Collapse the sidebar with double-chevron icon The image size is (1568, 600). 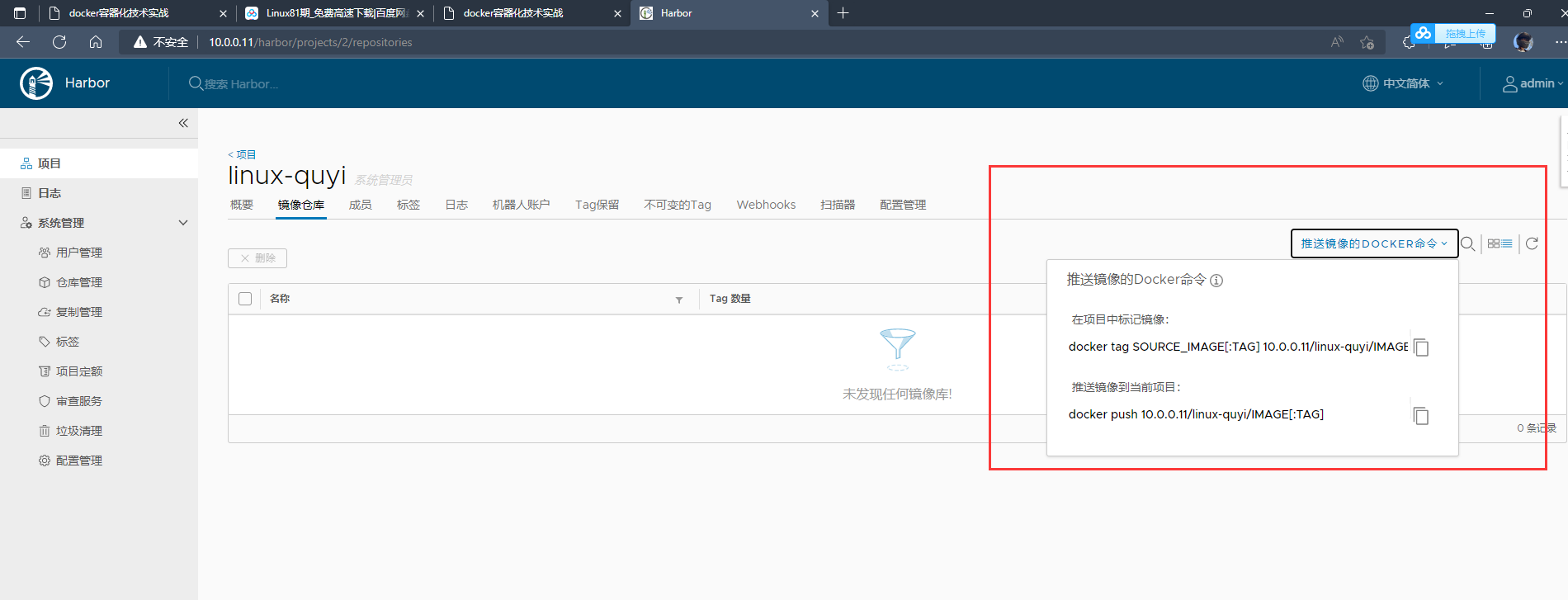183,123
